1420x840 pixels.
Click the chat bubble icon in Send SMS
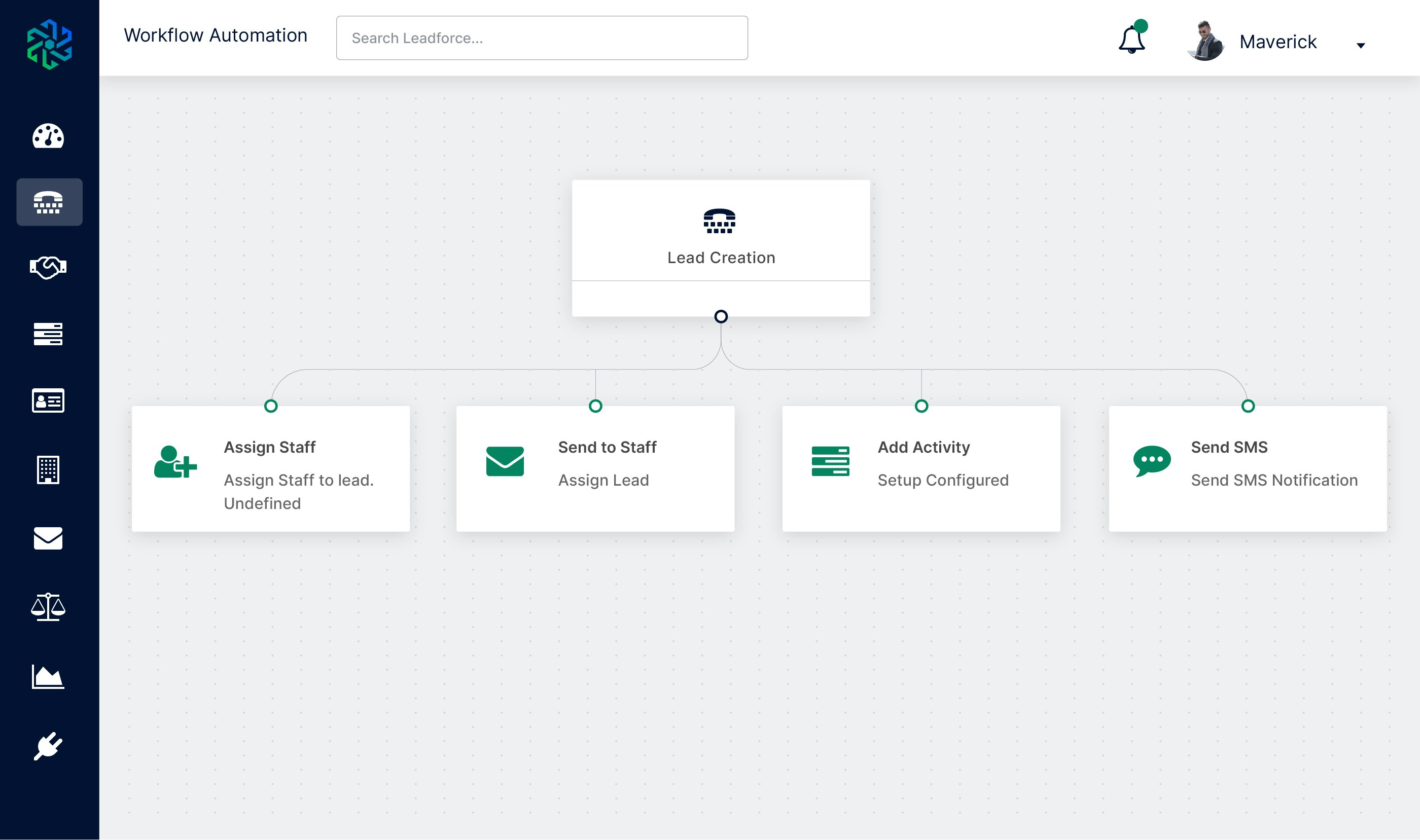[x=1152, y=461]
